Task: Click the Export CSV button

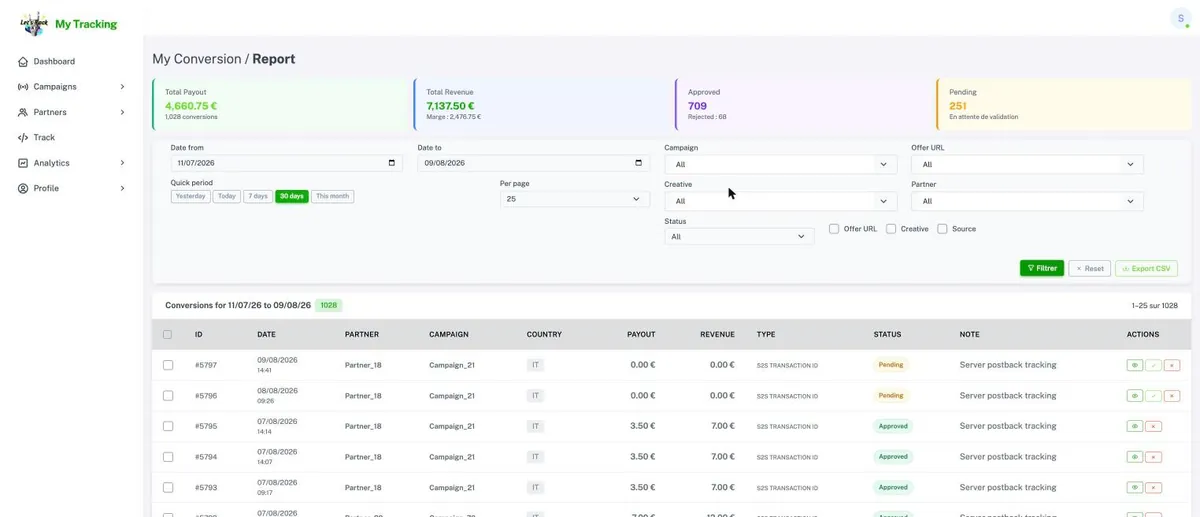Action: tap(1146, 268)
